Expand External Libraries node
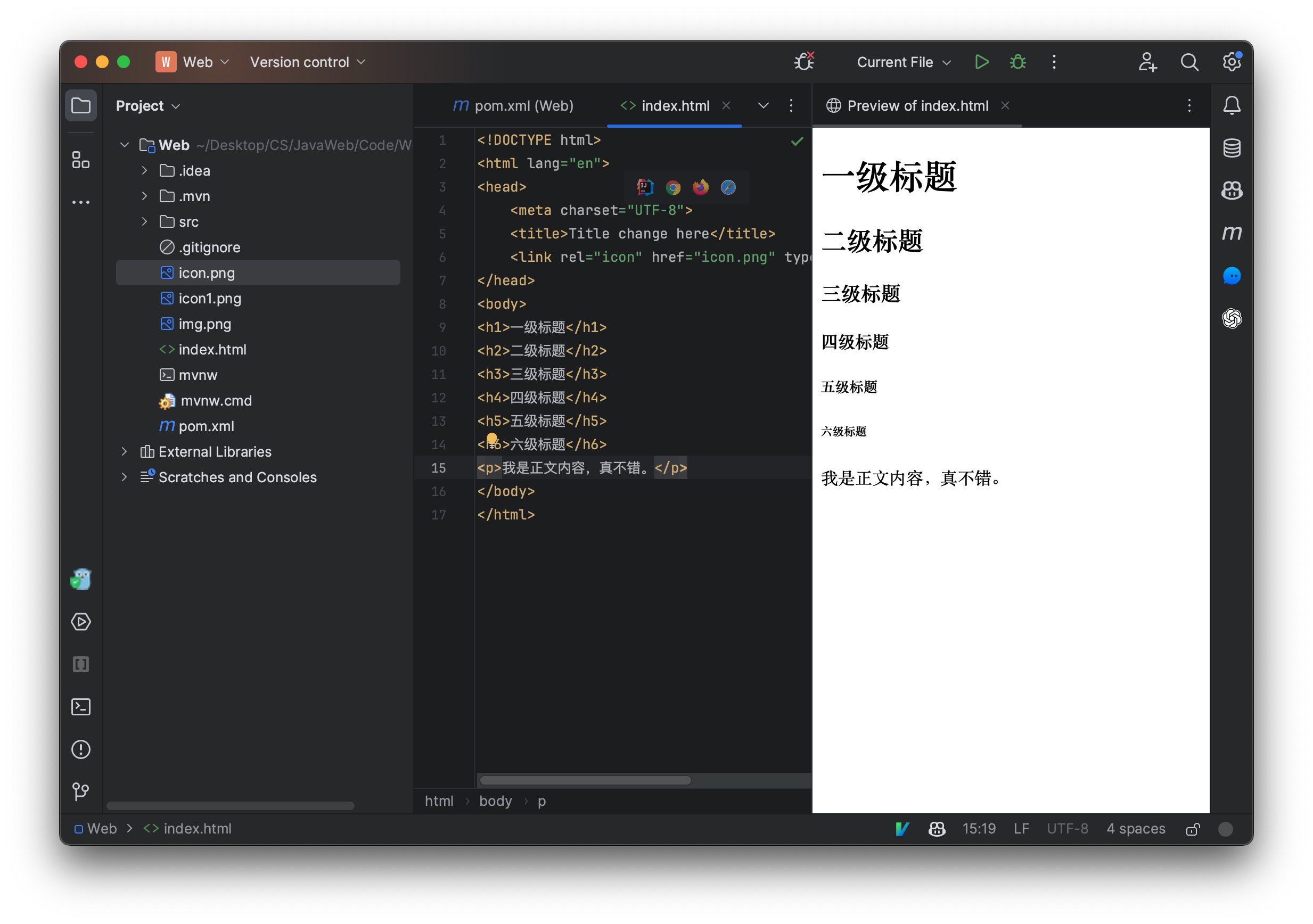Viewport: 1313px width, 924px height. click(124, 451)
